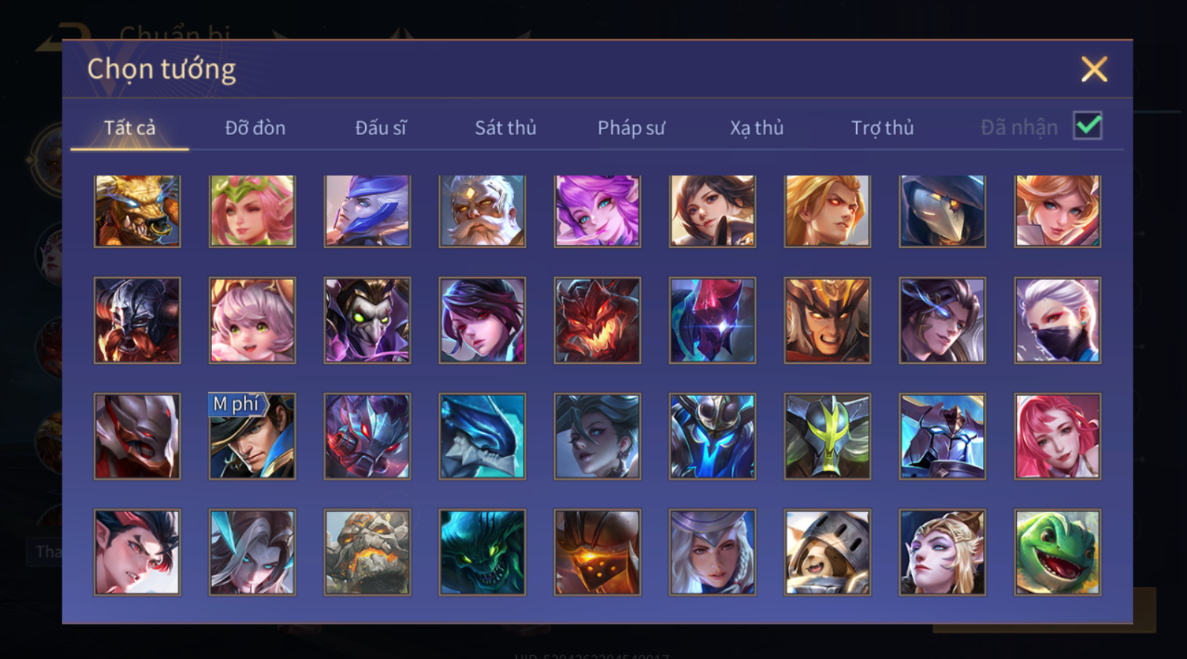Select the plague-doctor masked hooded hero
1187x659 pixels.
pyautogui.click(x=942, y=211)
